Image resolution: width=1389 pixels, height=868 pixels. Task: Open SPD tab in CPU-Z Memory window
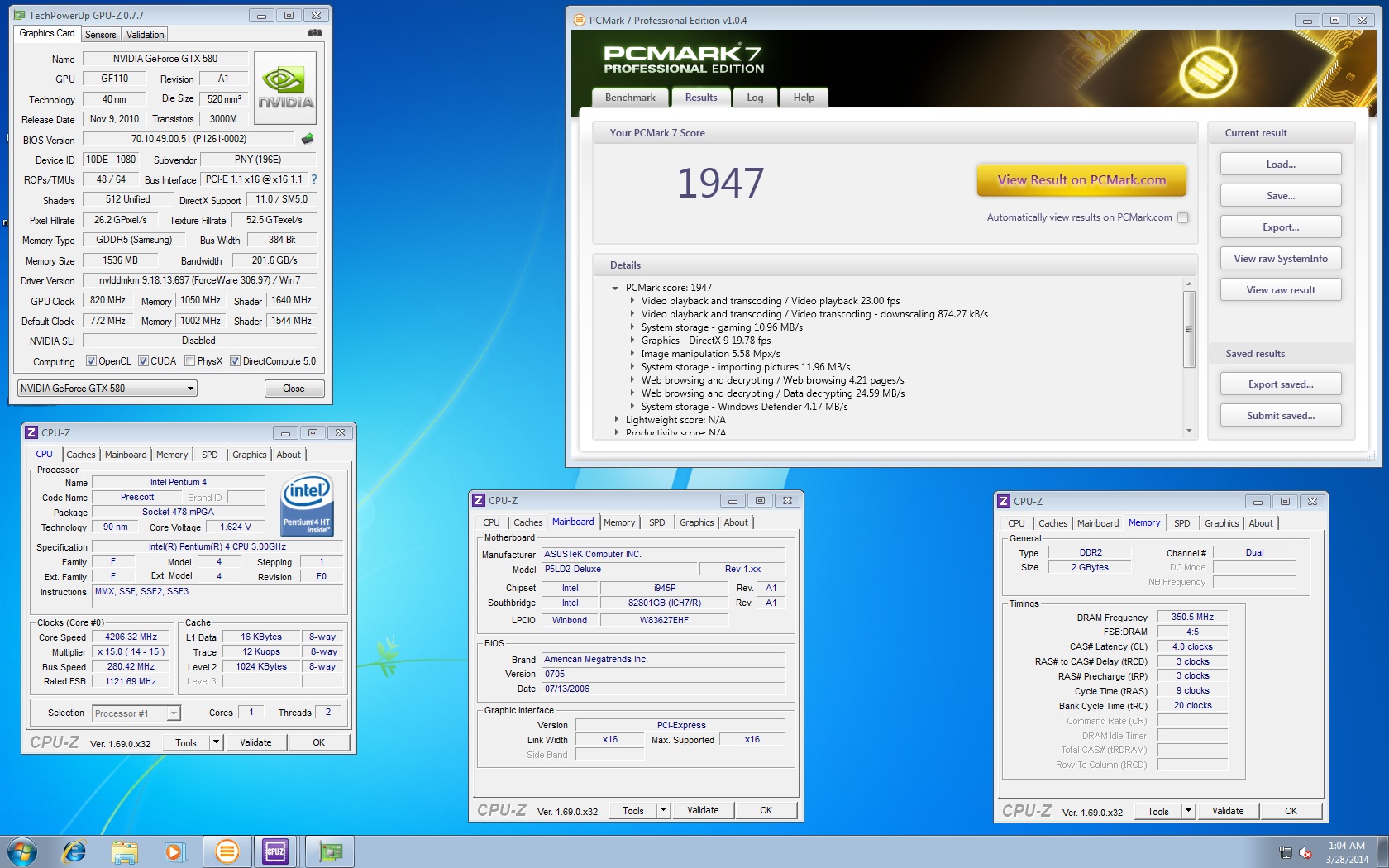[1182, 523]
